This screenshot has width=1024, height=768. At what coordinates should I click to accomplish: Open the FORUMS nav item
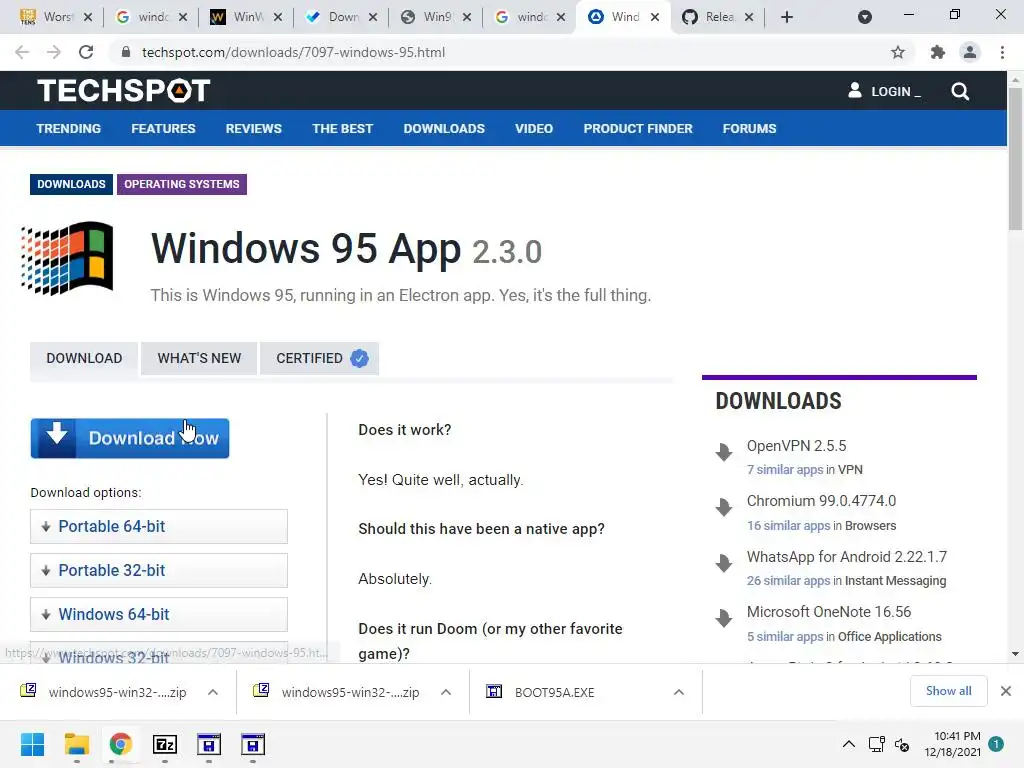point(749,129)
